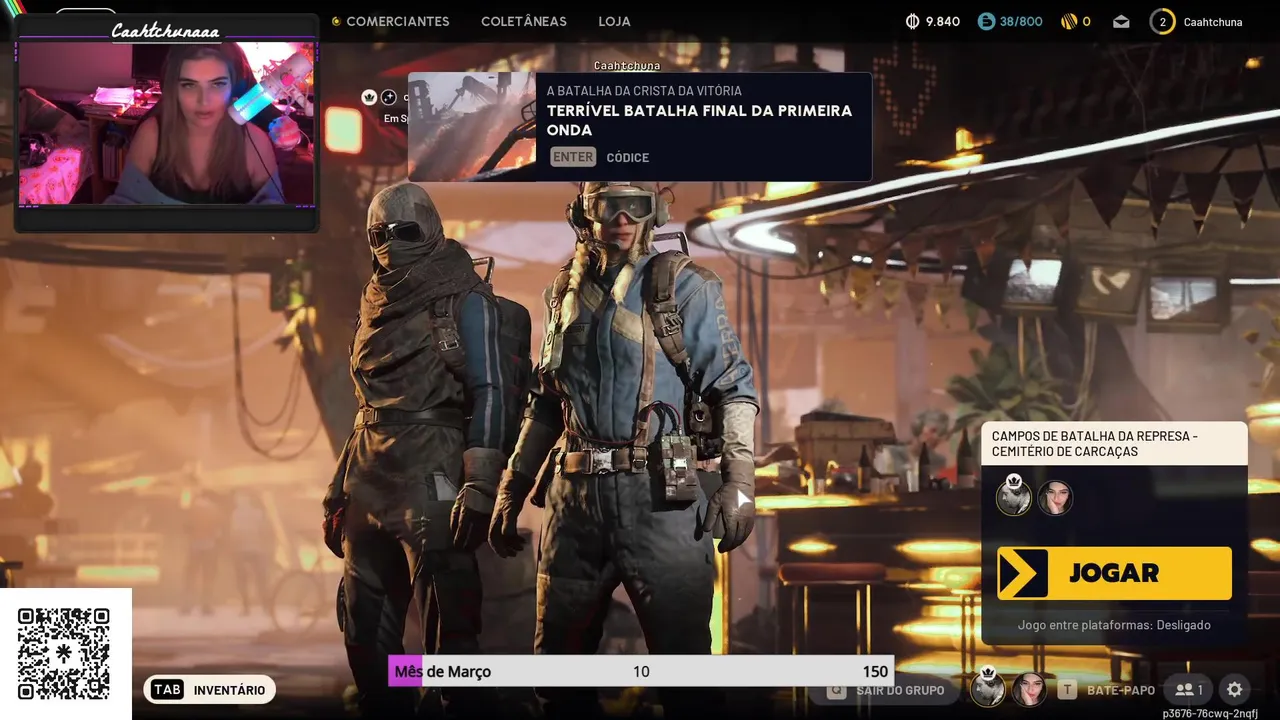1280x720 pixels.
Task: Open INVENTÁRIO with the TAB button
Action: 209,690
